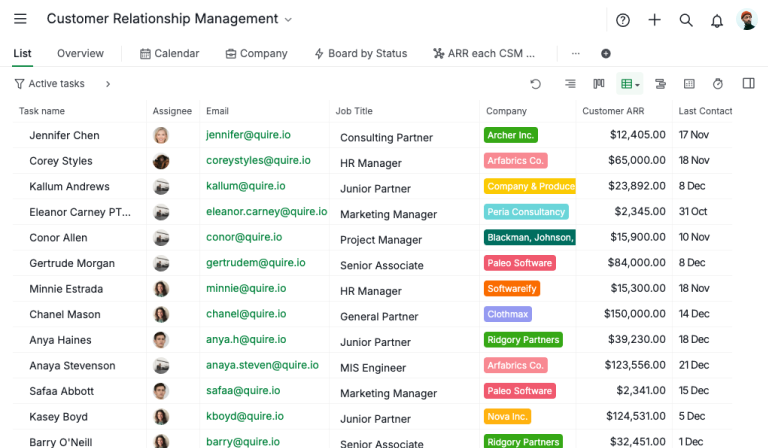This screenshot has height=448, width=768.
Task: Open the help question mark icon
Action: point(623,20)
